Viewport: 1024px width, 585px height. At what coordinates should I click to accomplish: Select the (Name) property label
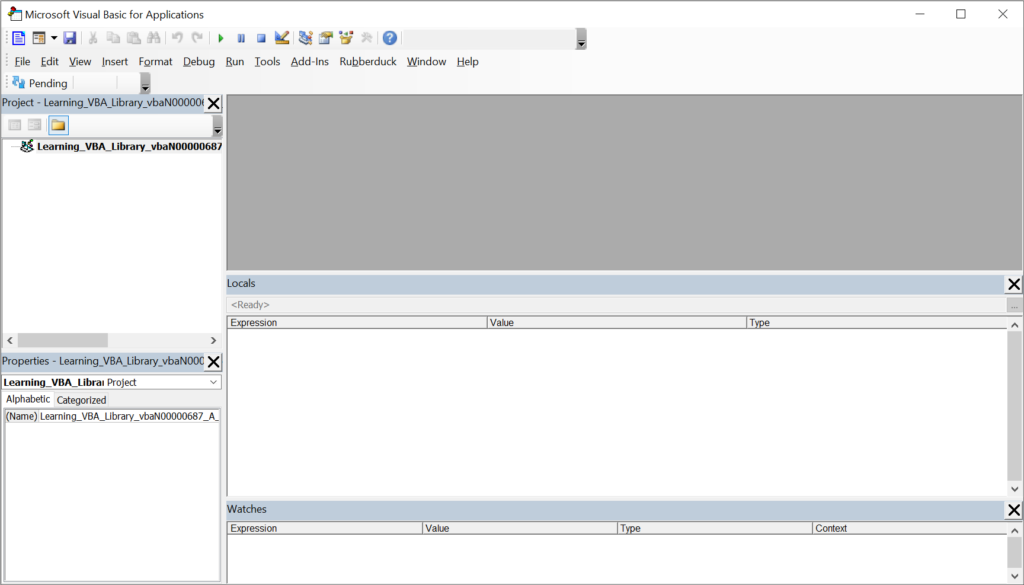22,416
